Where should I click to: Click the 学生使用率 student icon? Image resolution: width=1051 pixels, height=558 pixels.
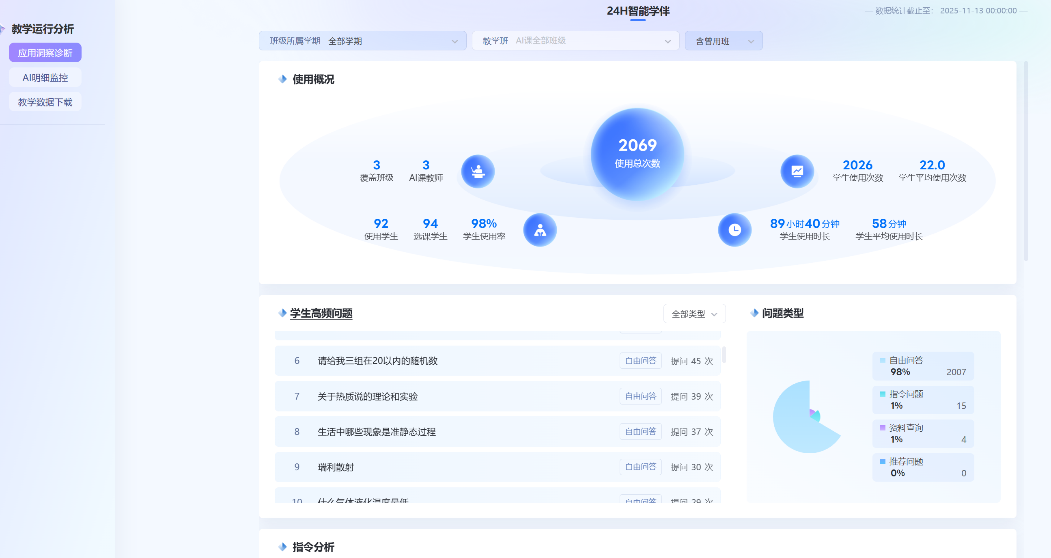click(540, 230)
